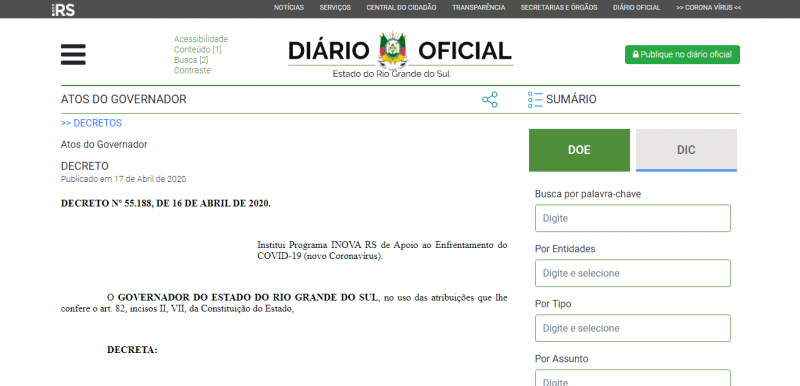
Task: Click the 'DECRETO' heading above publication date
Action: [x=85, y=166]
